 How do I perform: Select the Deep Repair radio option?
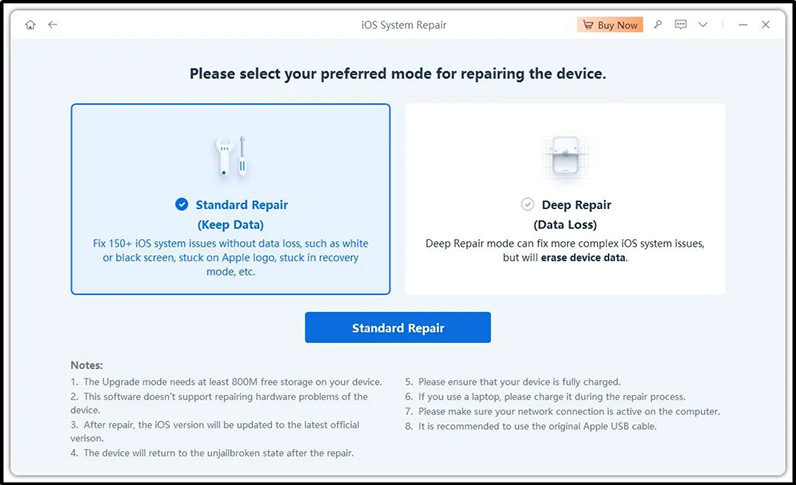click(527, 204)
